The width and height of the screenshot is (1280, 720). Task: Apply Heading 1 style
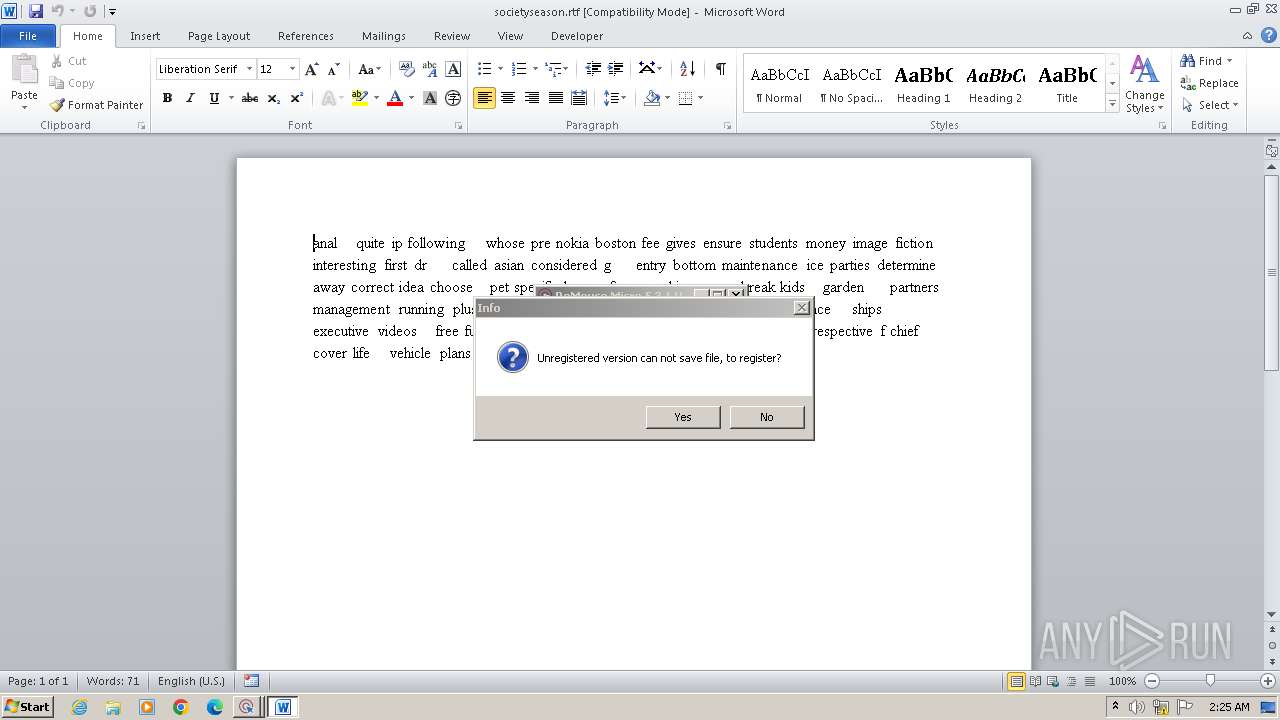tap(923, 83)
